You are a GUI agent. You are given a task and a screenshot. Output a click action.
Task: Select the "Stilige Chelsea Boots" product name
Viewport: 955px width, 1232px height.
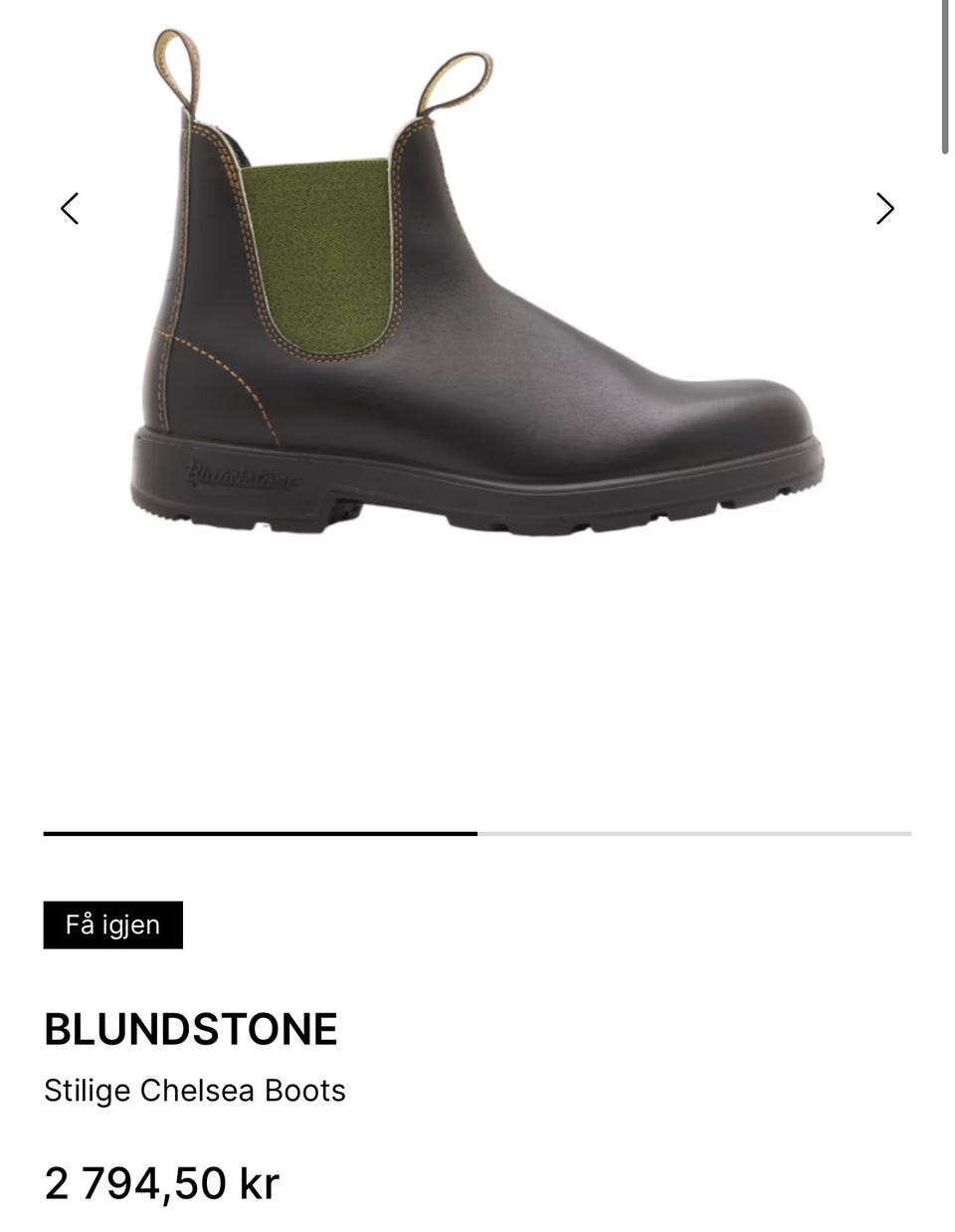coord(195,1091)
